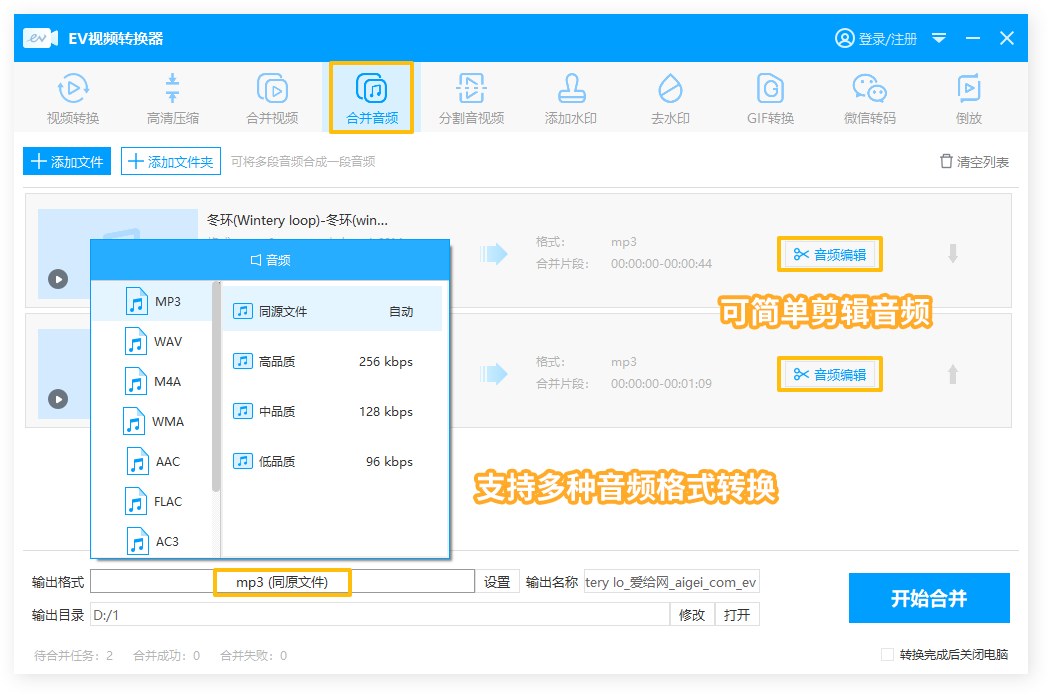The width and height of the screenshot is (1048, 694).
Task: Play the first audio file preview
Action: tap(58, 279)
